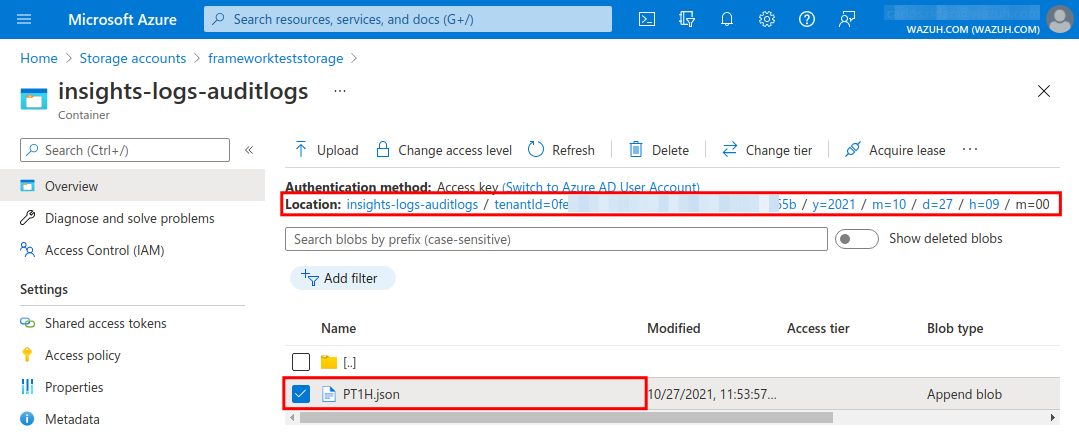
Task: Click the scrollbar right arrow
Action: pos(1053,417)
